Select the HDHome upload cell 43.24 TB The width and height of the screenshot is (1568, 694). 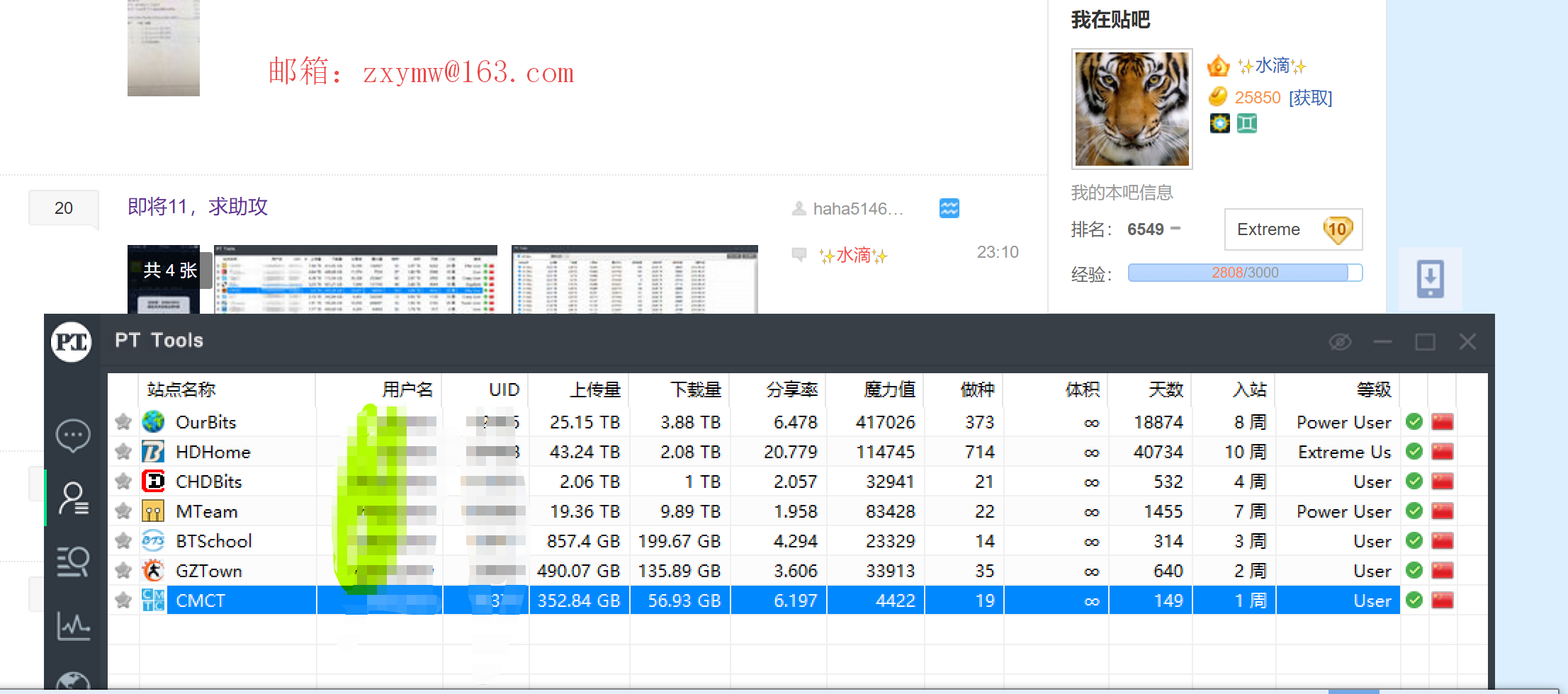[579, 452]
